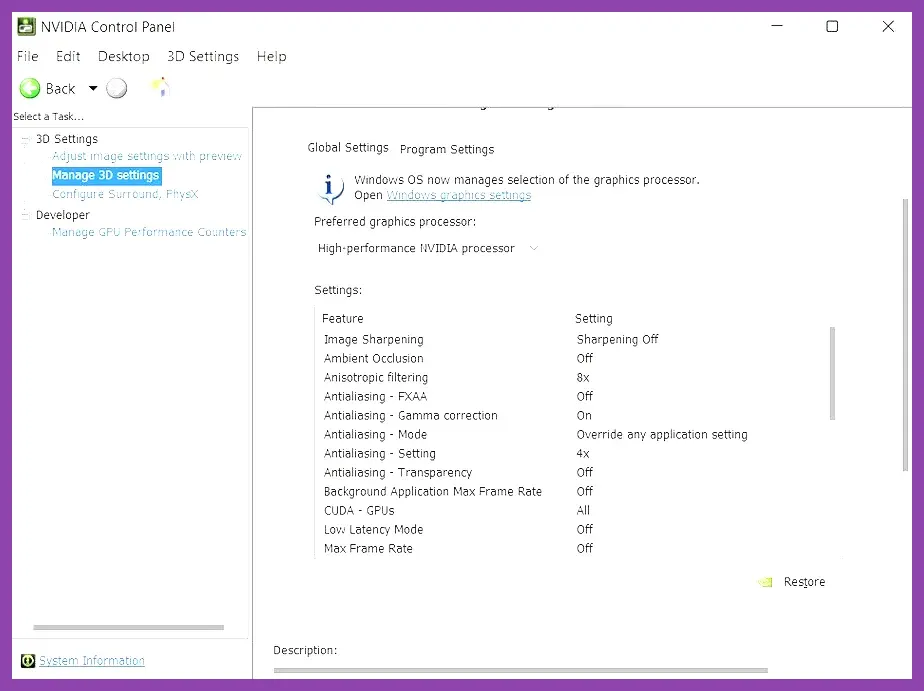Viewport: 924px width, 691px height.
Task: Select the Ambient Occlusion feature row
Action: point(570,358)
